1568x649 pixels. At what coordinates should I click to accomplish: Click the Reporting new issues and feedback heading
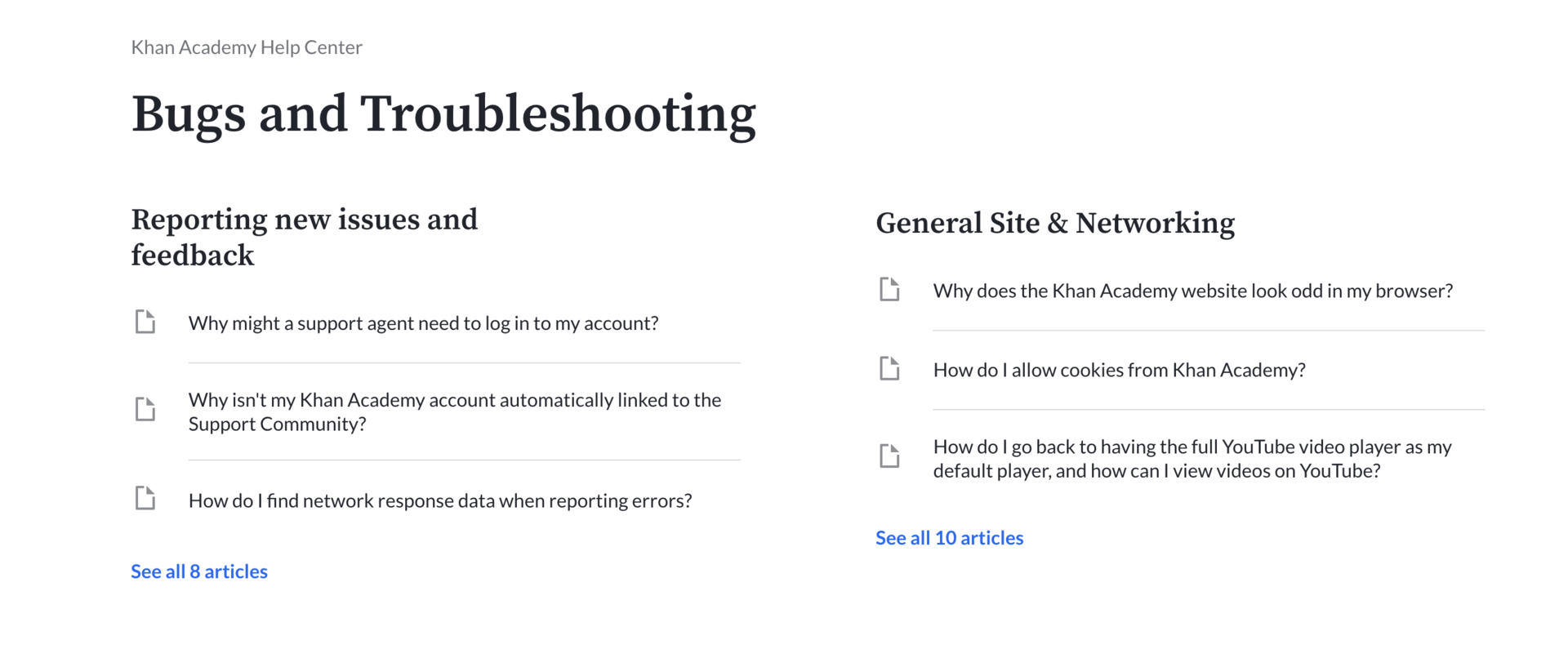pos(304,237)
